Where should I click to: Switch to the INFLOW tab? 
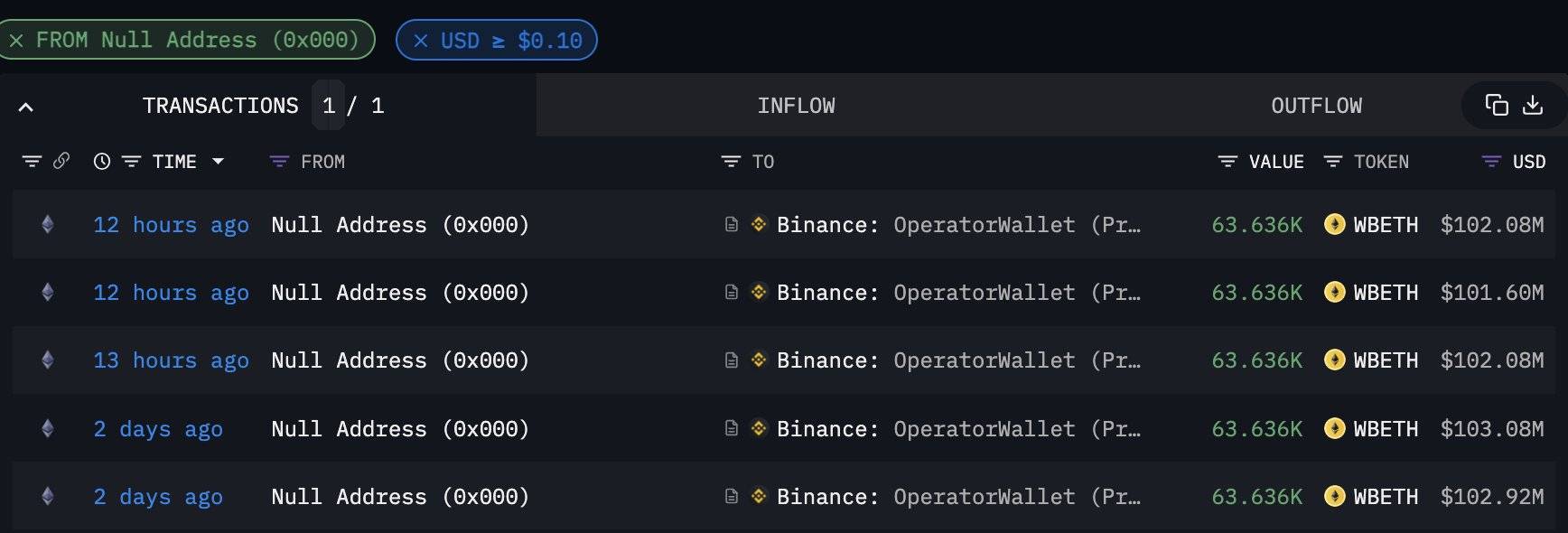point(796,106)
